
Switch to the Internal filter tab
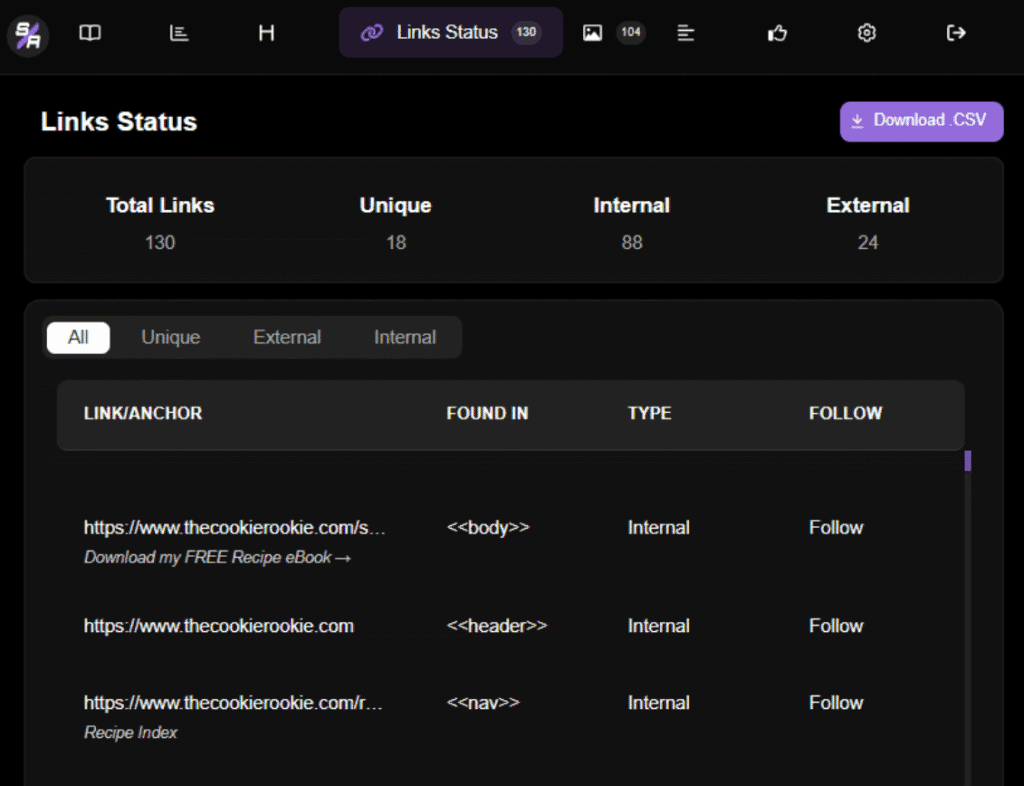tap(405, 337)
